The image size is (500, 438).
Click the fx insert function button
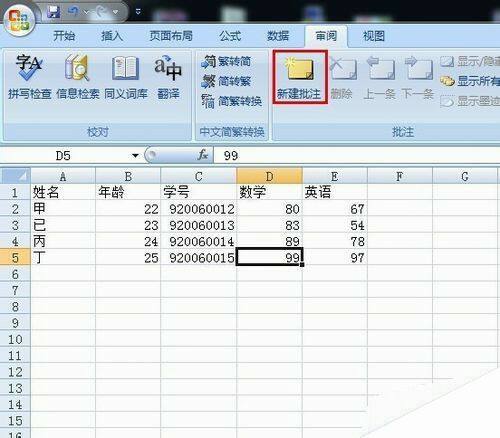click(x=203, y=155)
